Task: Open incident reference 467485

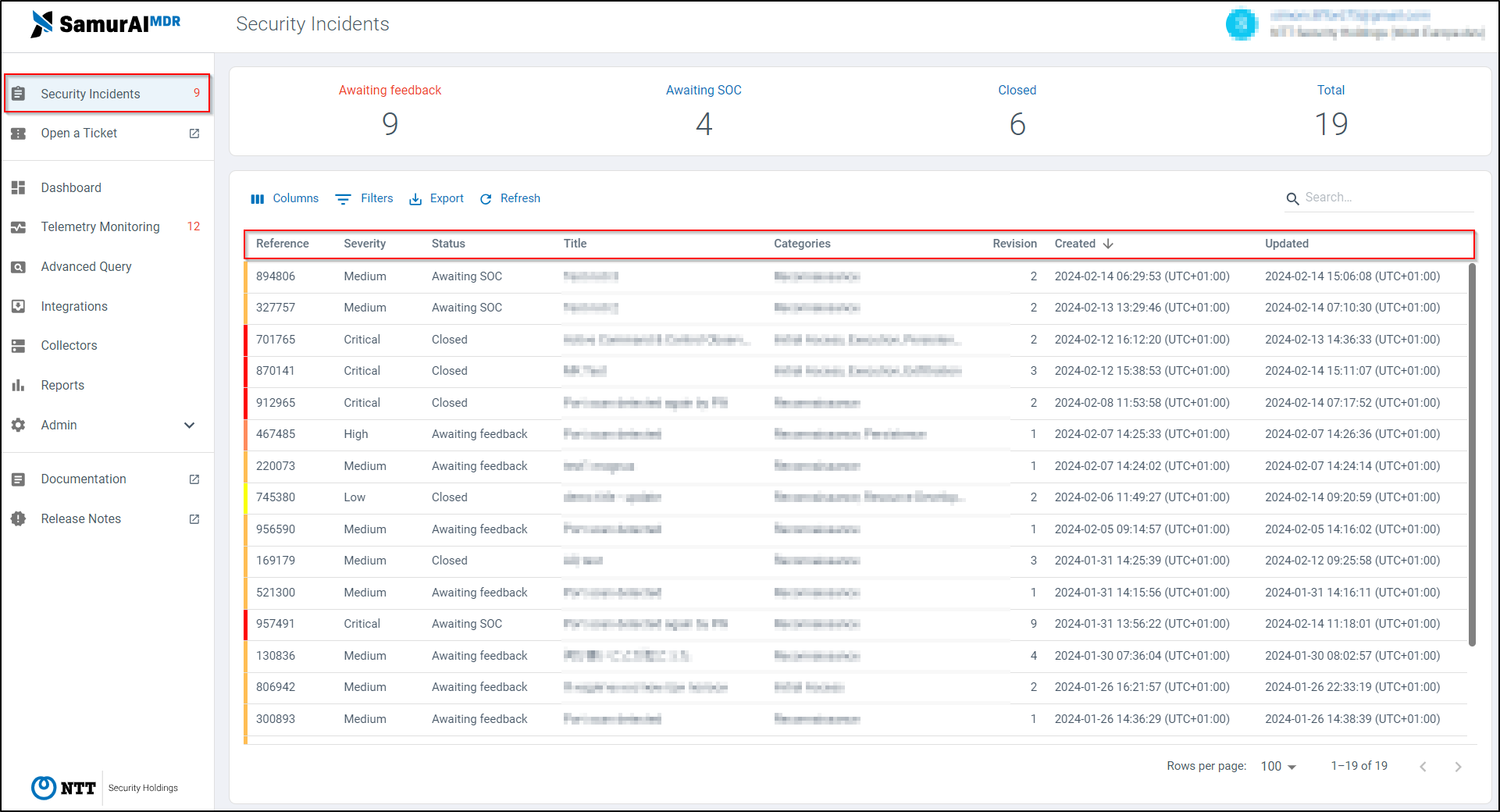Action: pyautogui.click(x=276, y=434)
